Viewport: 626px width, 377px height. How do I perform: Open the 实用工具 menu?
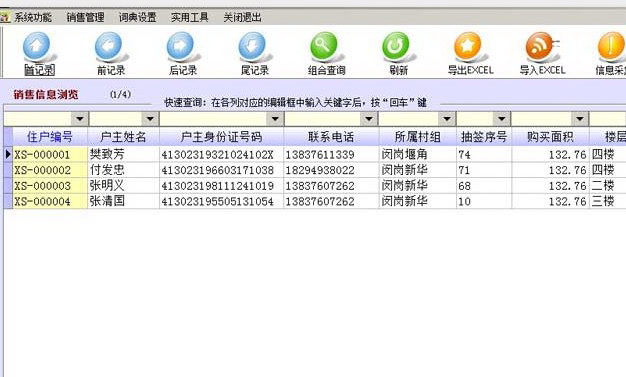tap(190, 17)
